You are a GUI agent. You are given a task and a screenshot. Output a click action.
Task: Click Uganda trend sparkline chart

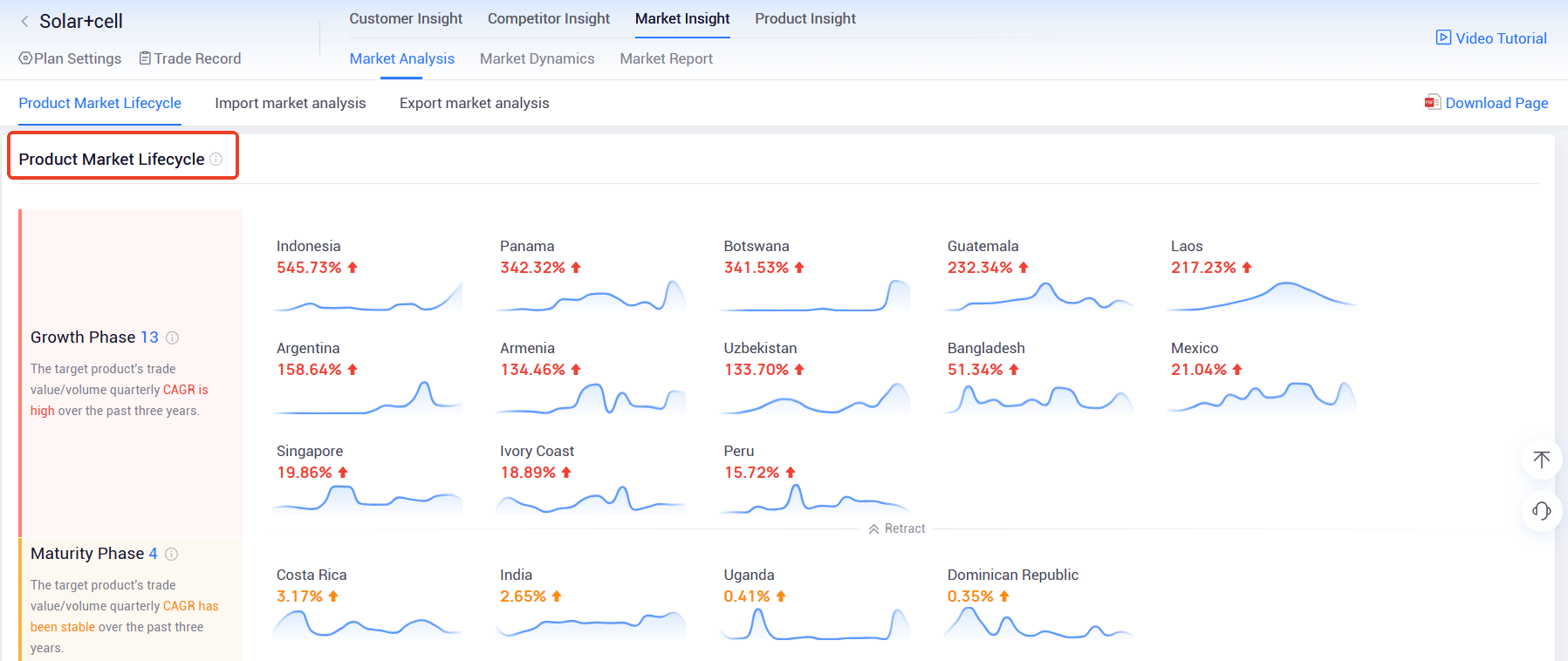[815, 624]
